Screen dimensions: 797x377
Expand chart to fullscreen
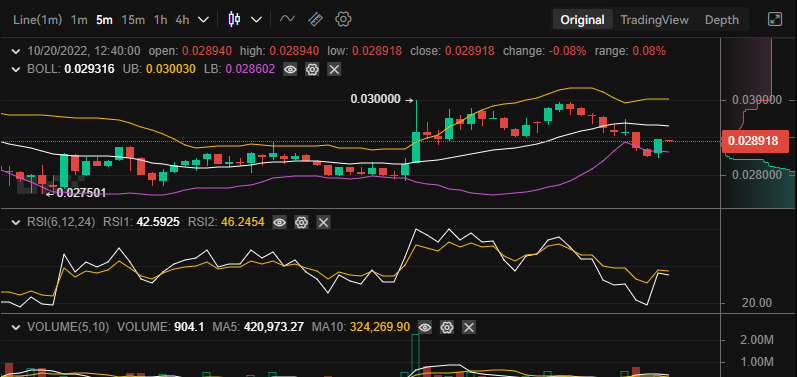click(x=774, y=20)
